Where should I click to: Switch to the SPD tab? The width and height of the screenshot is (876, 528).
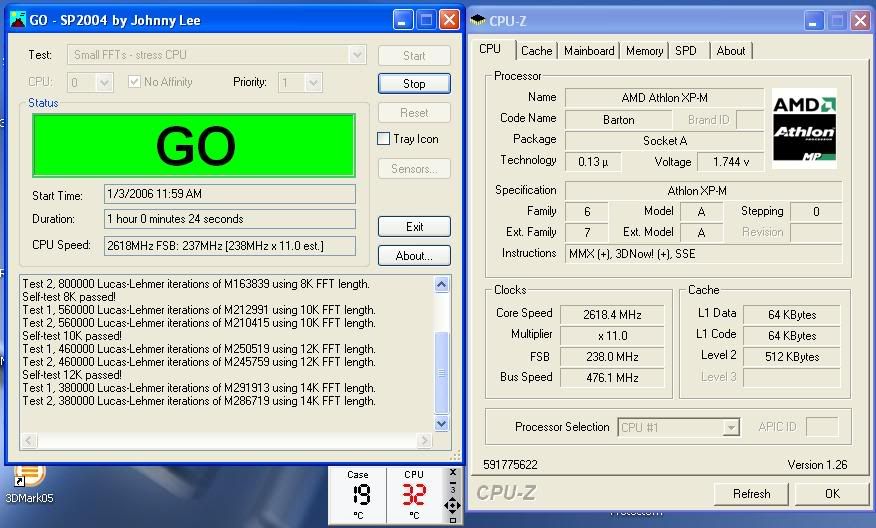686,51
